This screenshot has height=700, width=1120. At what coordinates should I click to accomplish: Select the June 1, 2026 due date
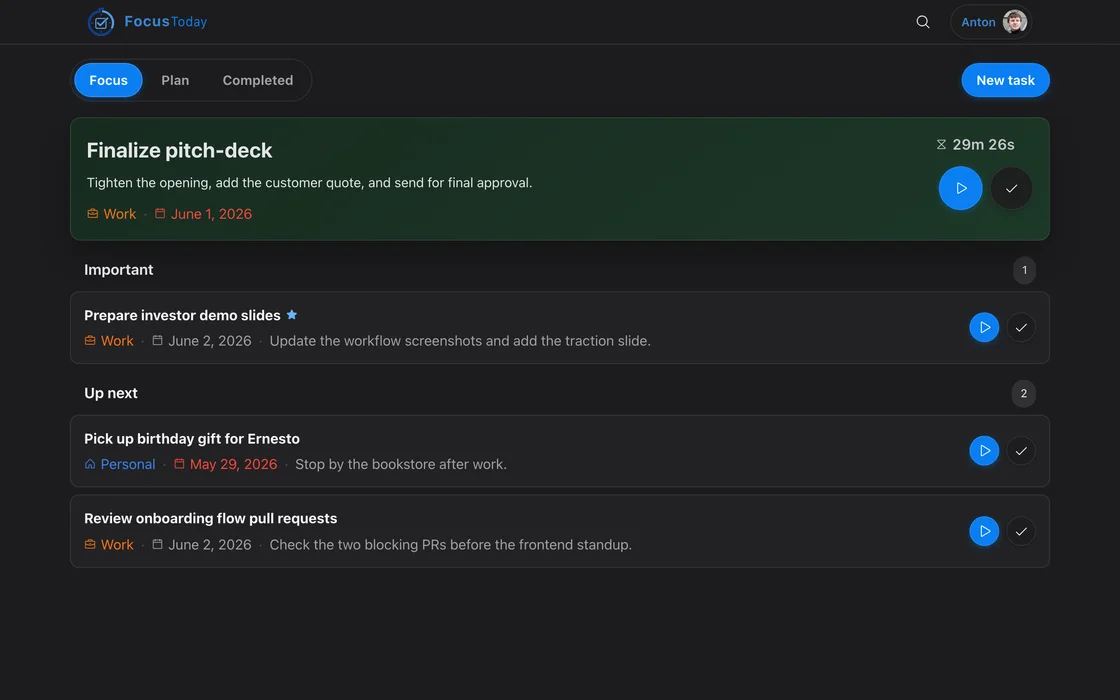click(211, 214)
